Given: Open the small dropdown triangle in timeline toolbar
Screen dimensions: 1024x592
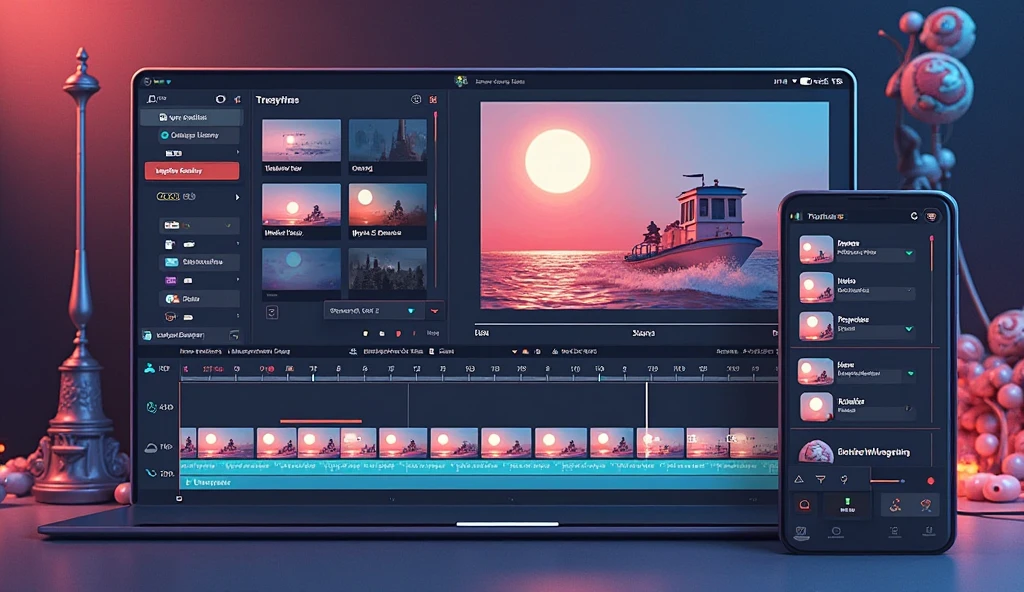Looking at the screenshot, I should pyautogui.click(x=514, y=352).
